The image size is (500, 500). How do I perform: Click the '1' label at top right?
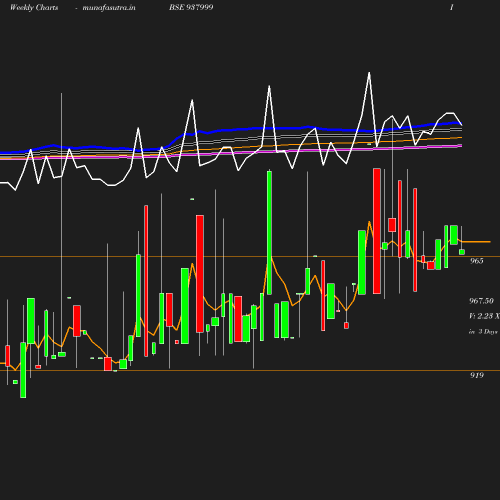pyautogui.click(x=452, y=7)
